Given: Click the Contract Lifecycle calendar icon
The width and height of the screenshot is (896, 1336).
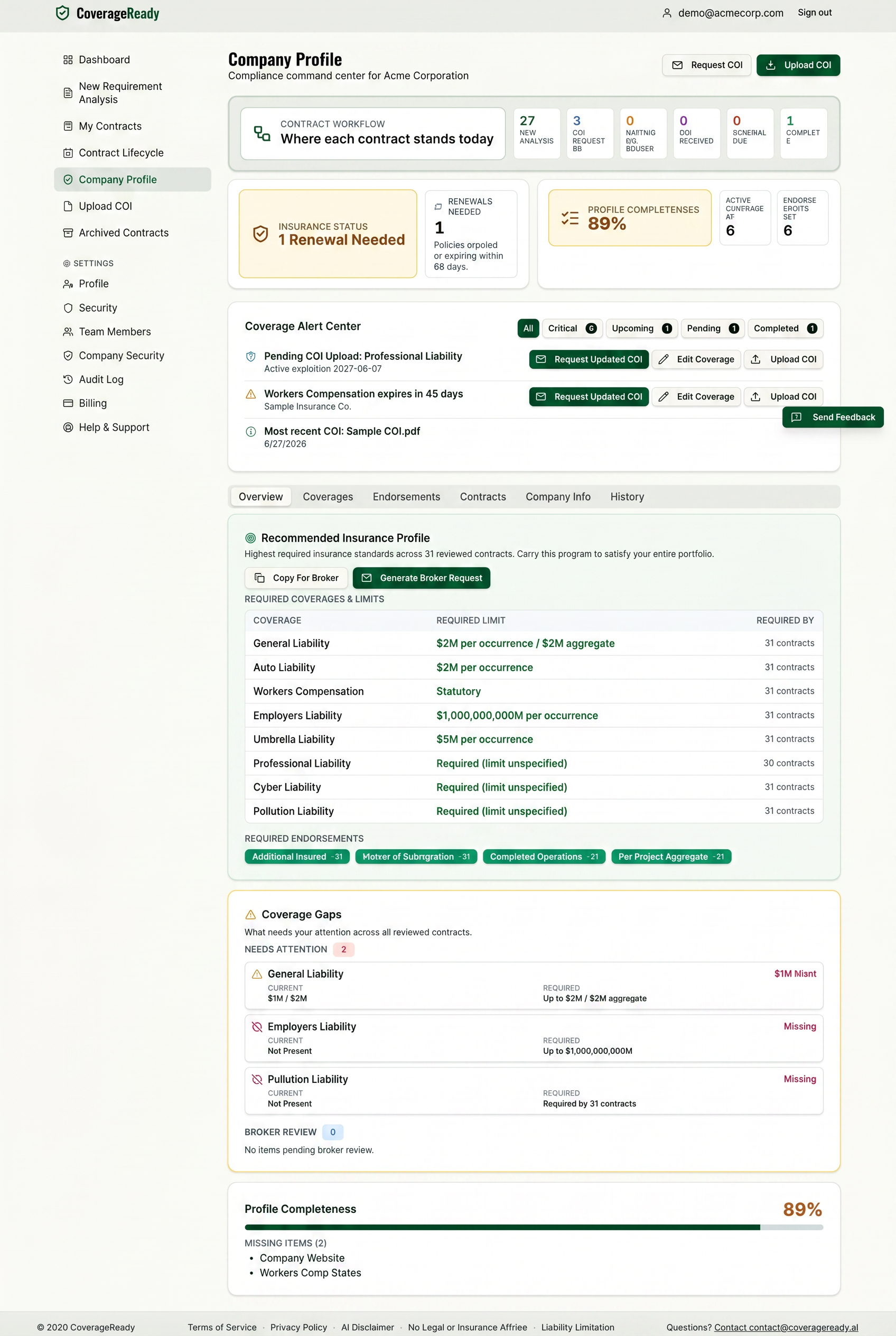Looking at the screenshot, I should pyautogui.click(x=68, y=153).
